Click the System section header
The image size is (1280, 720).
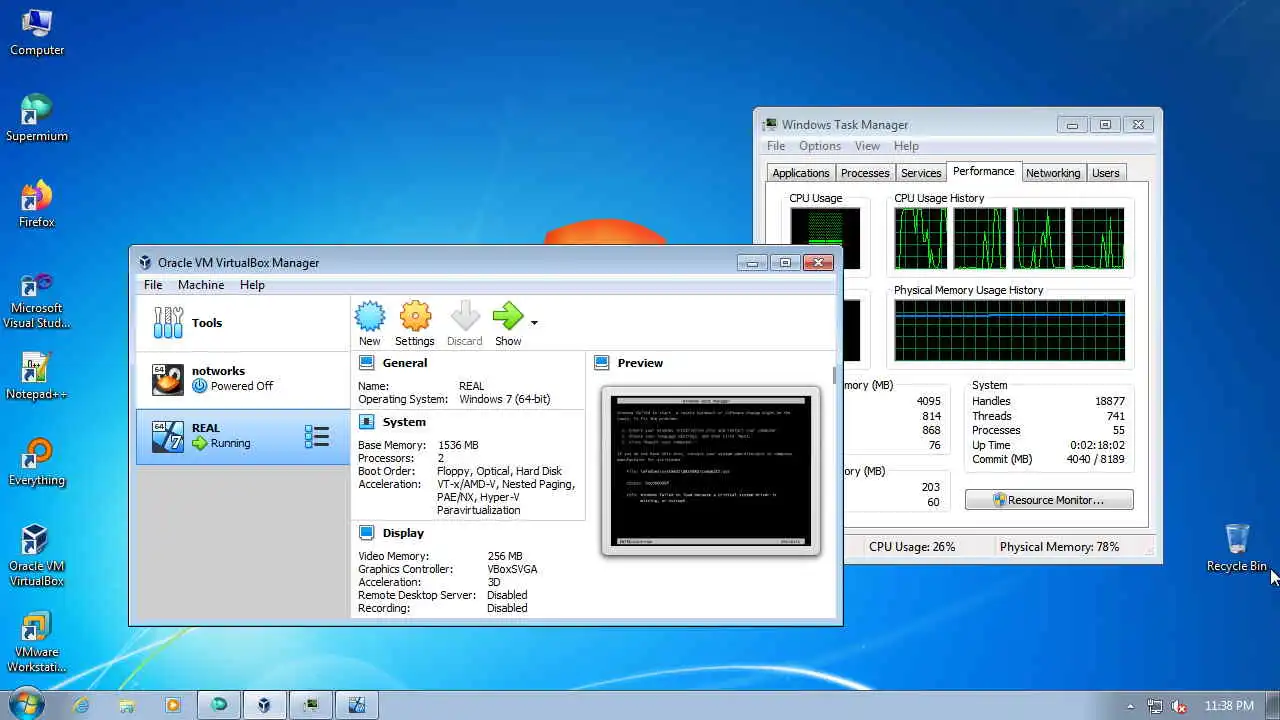tap(404, 422)
